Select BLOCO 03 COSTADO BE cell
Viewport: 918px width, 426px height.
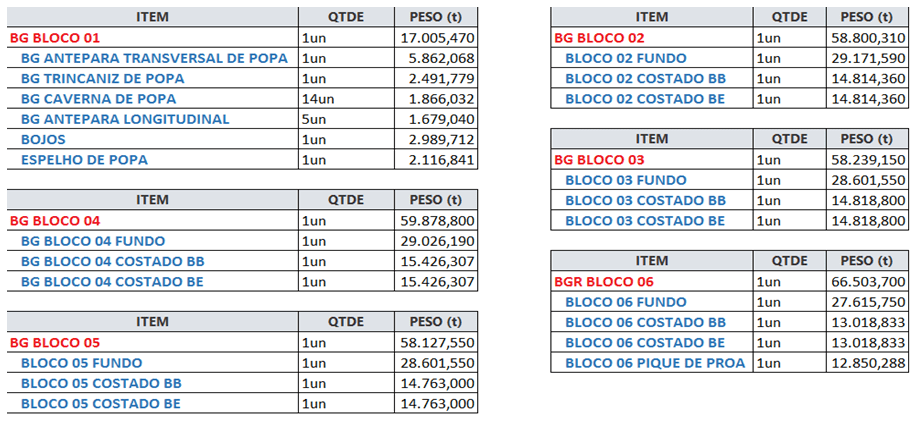[652, 221]
